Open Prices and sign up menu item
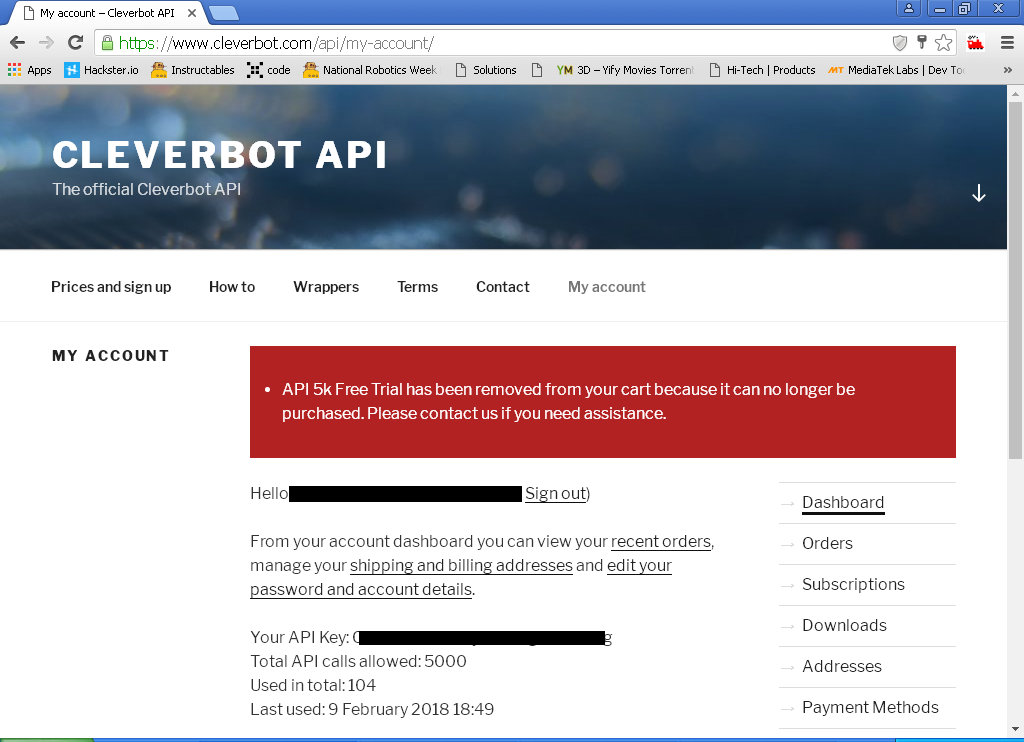 (111, 287)
